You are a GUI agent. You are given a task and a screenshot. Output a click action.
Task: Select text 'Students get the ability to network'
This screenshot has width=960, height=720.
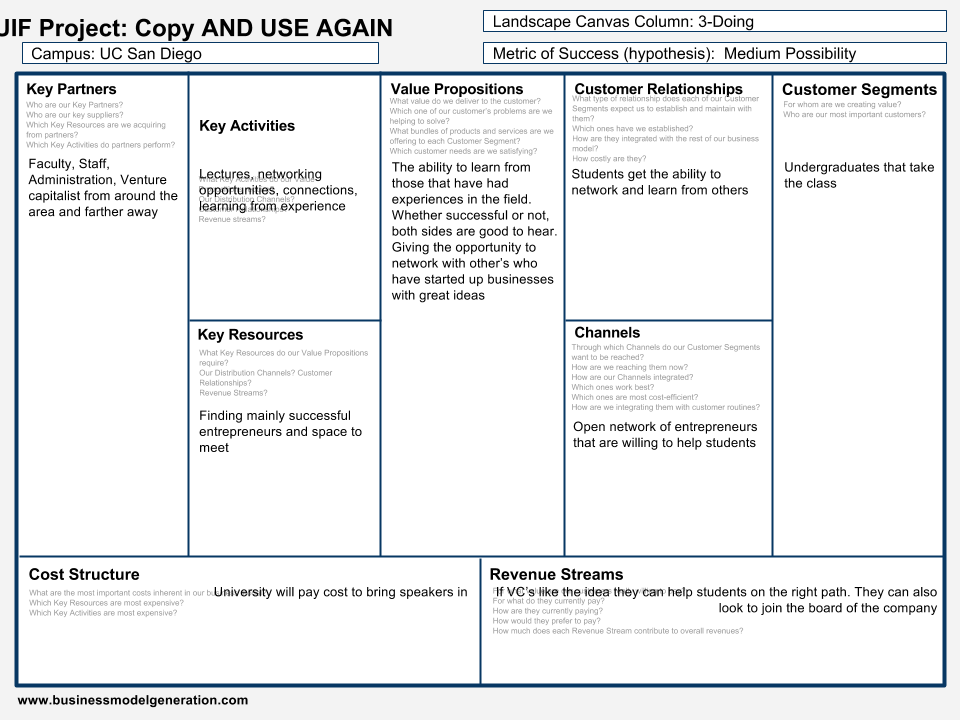pyautogui.click(x=646, y=182)
